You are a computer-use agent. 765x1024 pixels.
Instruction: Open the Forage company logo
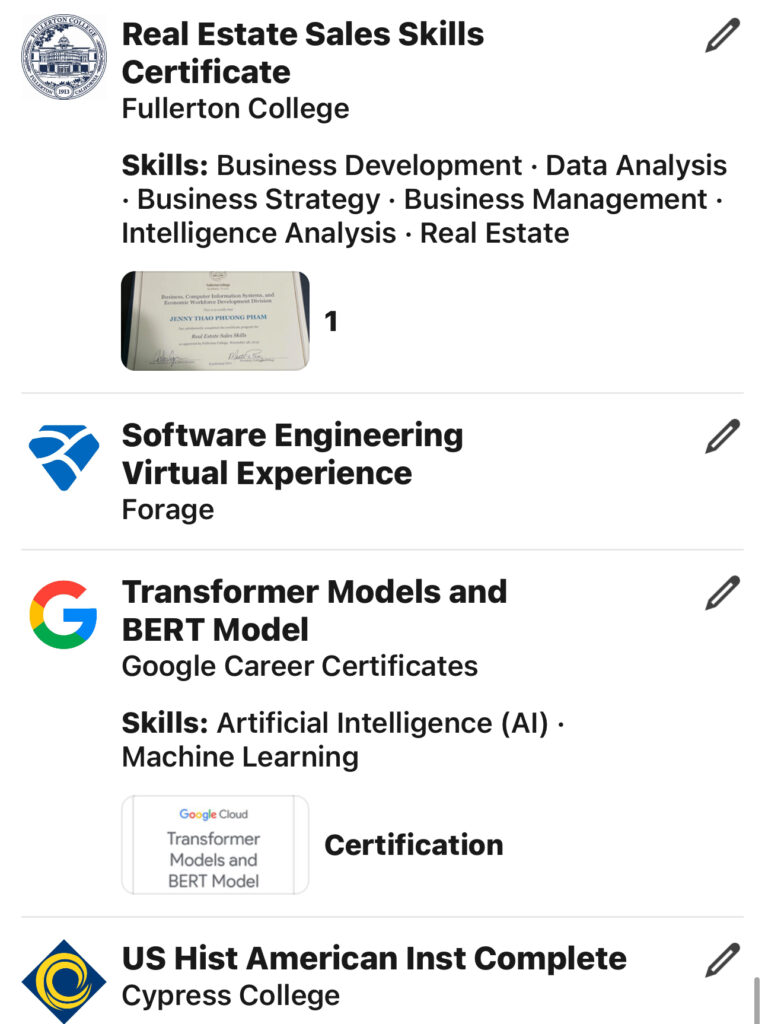coord(63,457)
